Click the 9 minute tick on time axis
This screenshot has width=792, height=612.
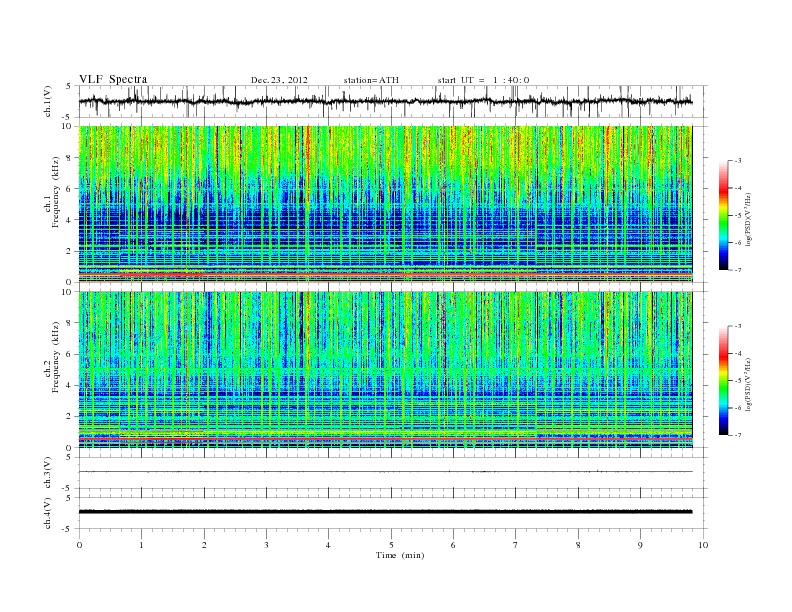tap(640, 545)
